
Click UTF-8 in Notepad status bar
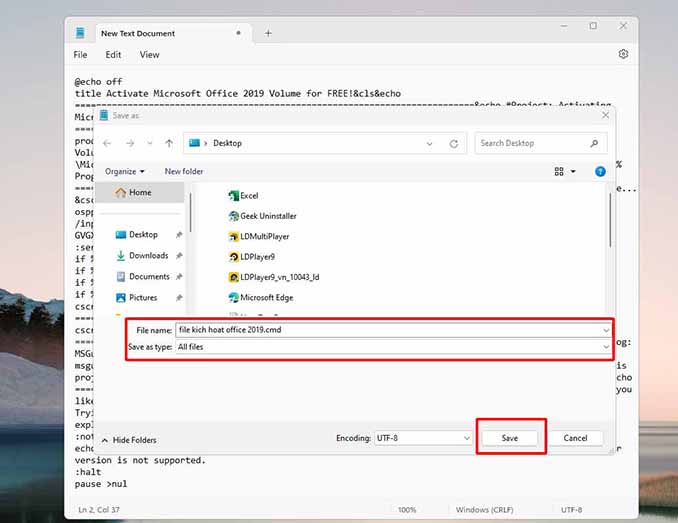(571, 510)
